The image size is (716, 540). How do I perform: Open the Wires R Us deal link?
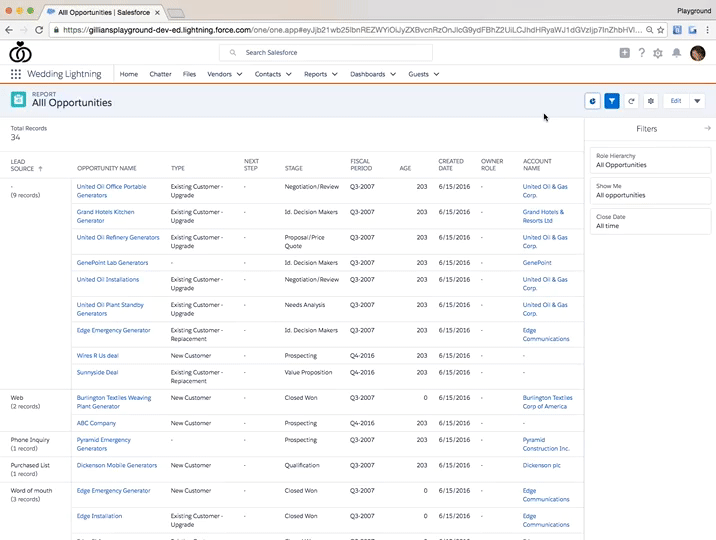click(x=98, y=356)
